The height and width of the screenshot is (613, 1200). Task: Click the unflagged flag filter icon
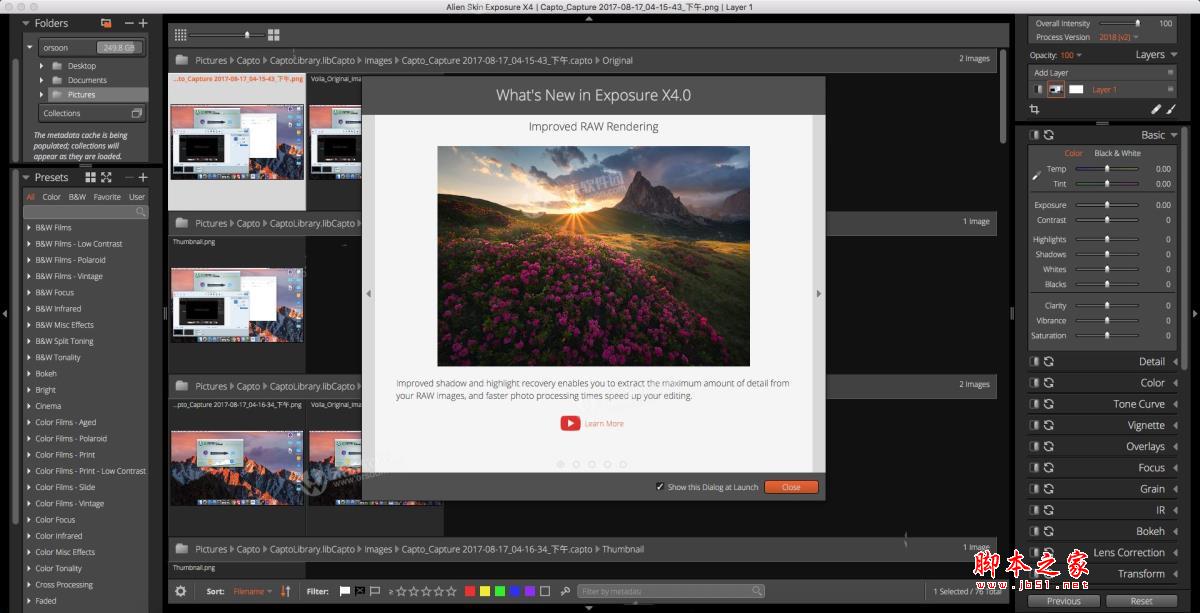[375, 591]
